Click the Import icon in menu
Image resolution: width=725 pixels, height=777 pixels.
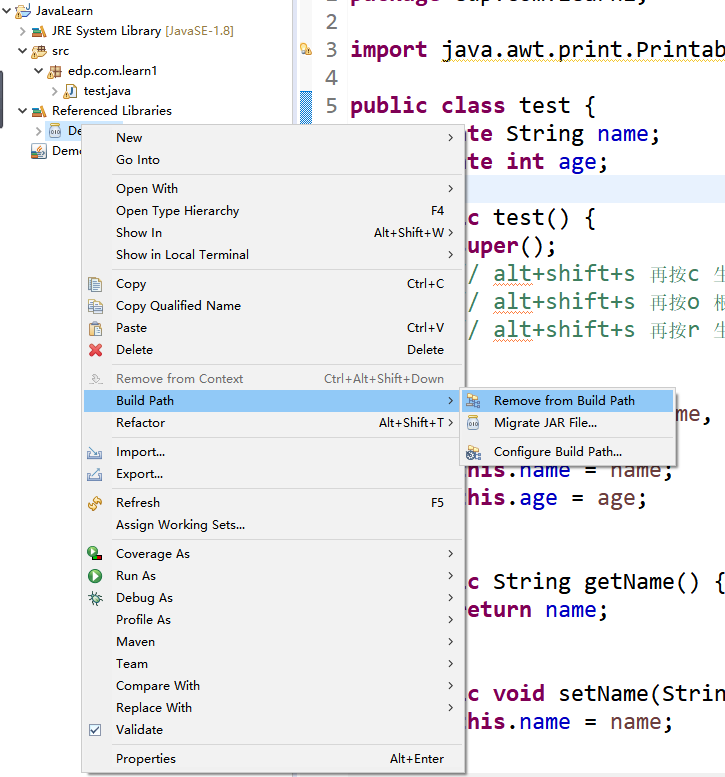click(95, 452)
